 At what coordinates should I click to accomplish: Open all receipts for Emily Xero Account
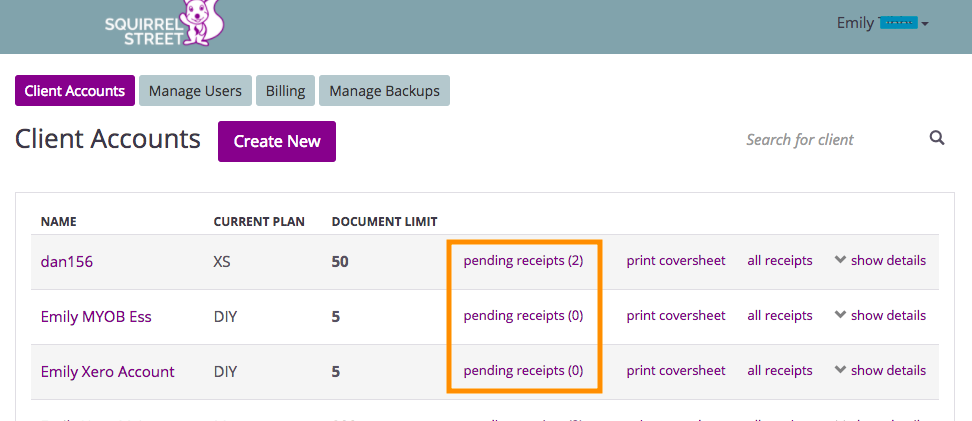tap(780, 371)
